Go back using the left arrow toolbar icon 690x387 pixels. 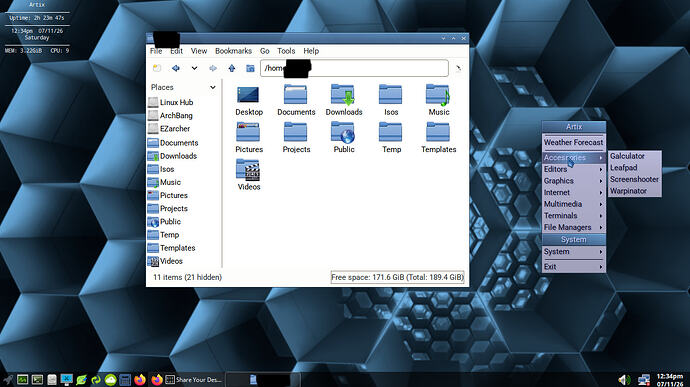[x=176, y=68]
